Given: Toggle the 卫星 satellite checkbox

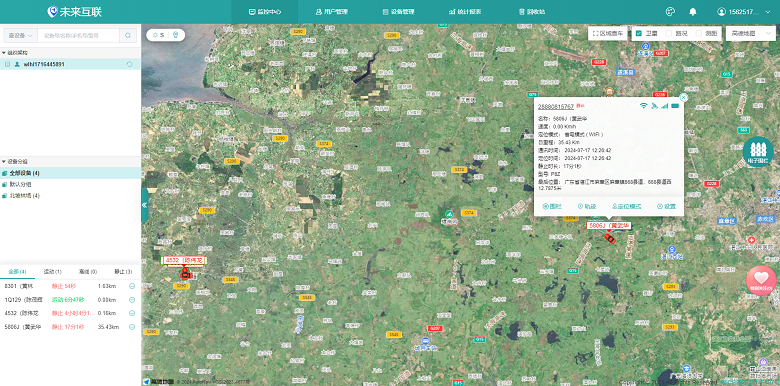Looking at the screenshot, I should point(639,33).
